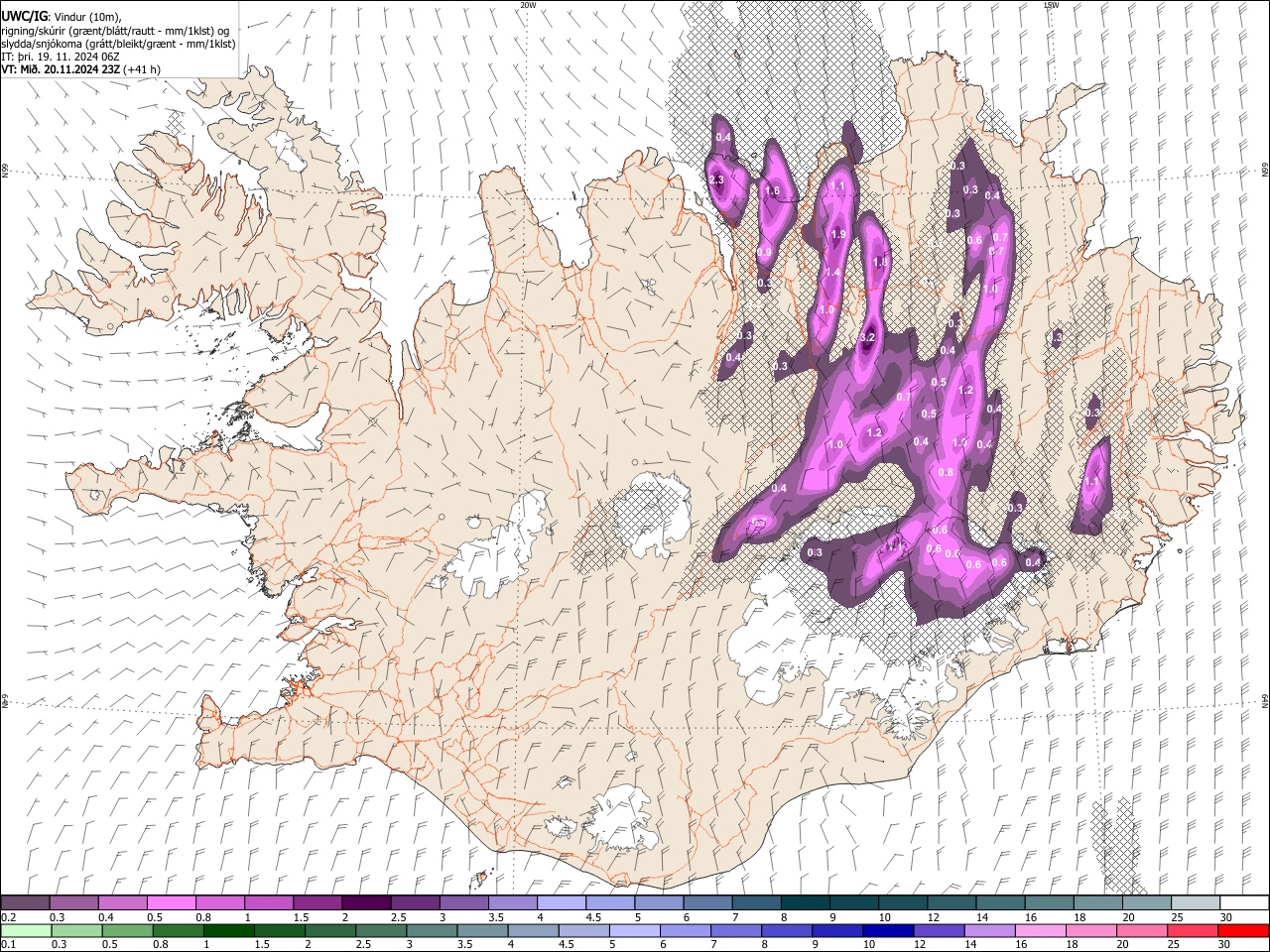Click the deep blue rain swatch at 10

pos(888,930)
